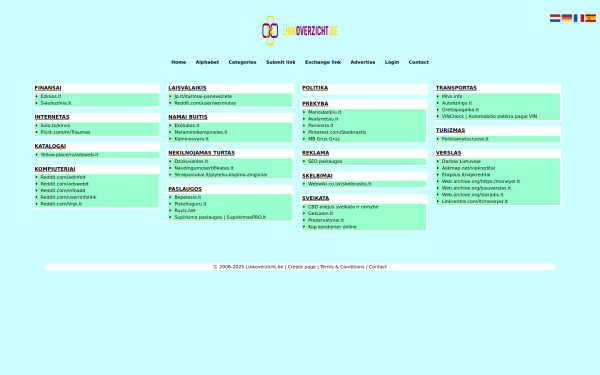This screenshot has height=375, width=600.
Task: Open the Reddit.com/infoadd link
Action: pos(63,191)
